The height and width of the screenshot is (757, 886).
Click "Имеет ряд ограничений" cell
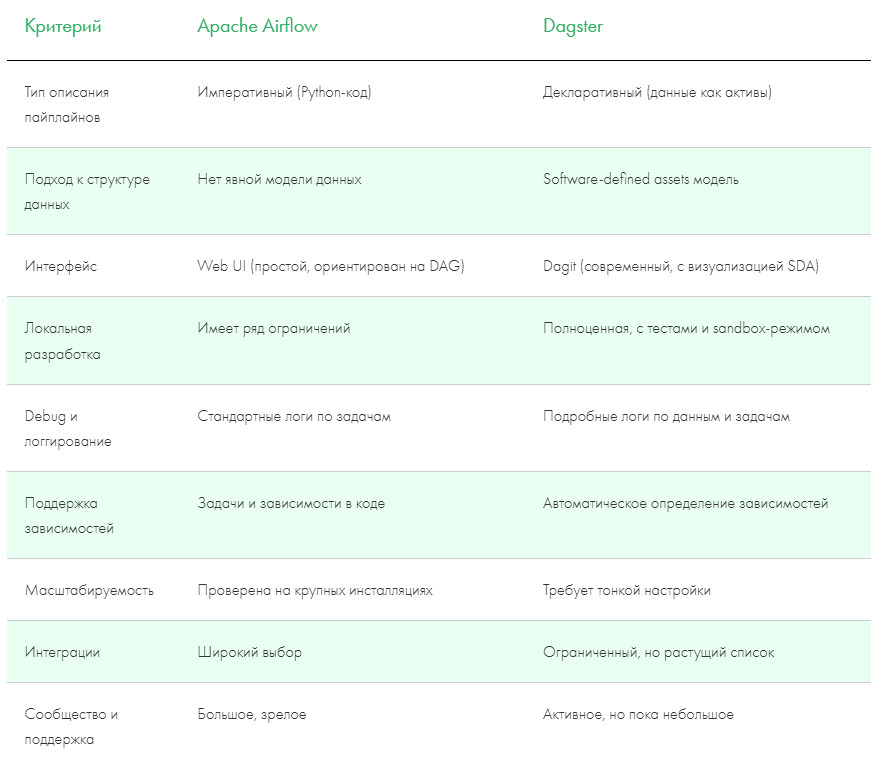pyautogui.click(x=274, y=328)
